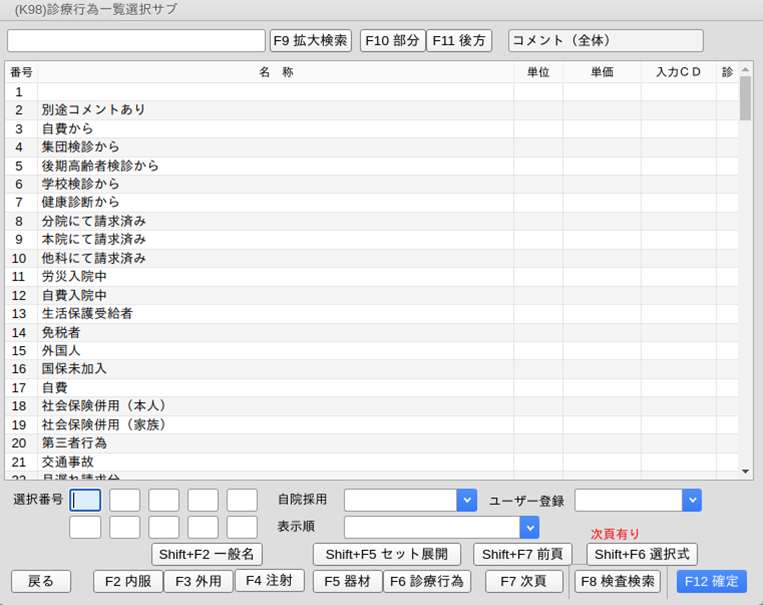The image size is (763, 605).
Task: Expand the ユーザー登録 dropdown
Action: pyautogui.click(x=691, y=500)
